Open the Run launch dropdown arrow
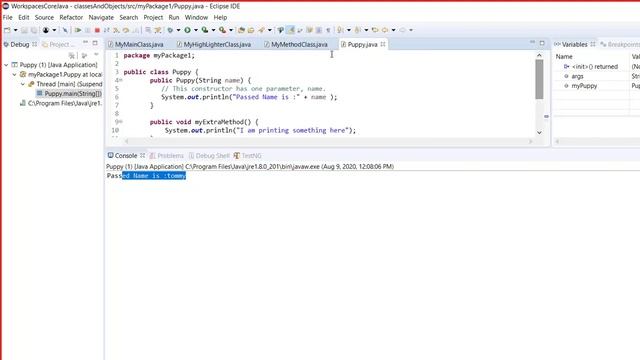 [x=196, y=30]
